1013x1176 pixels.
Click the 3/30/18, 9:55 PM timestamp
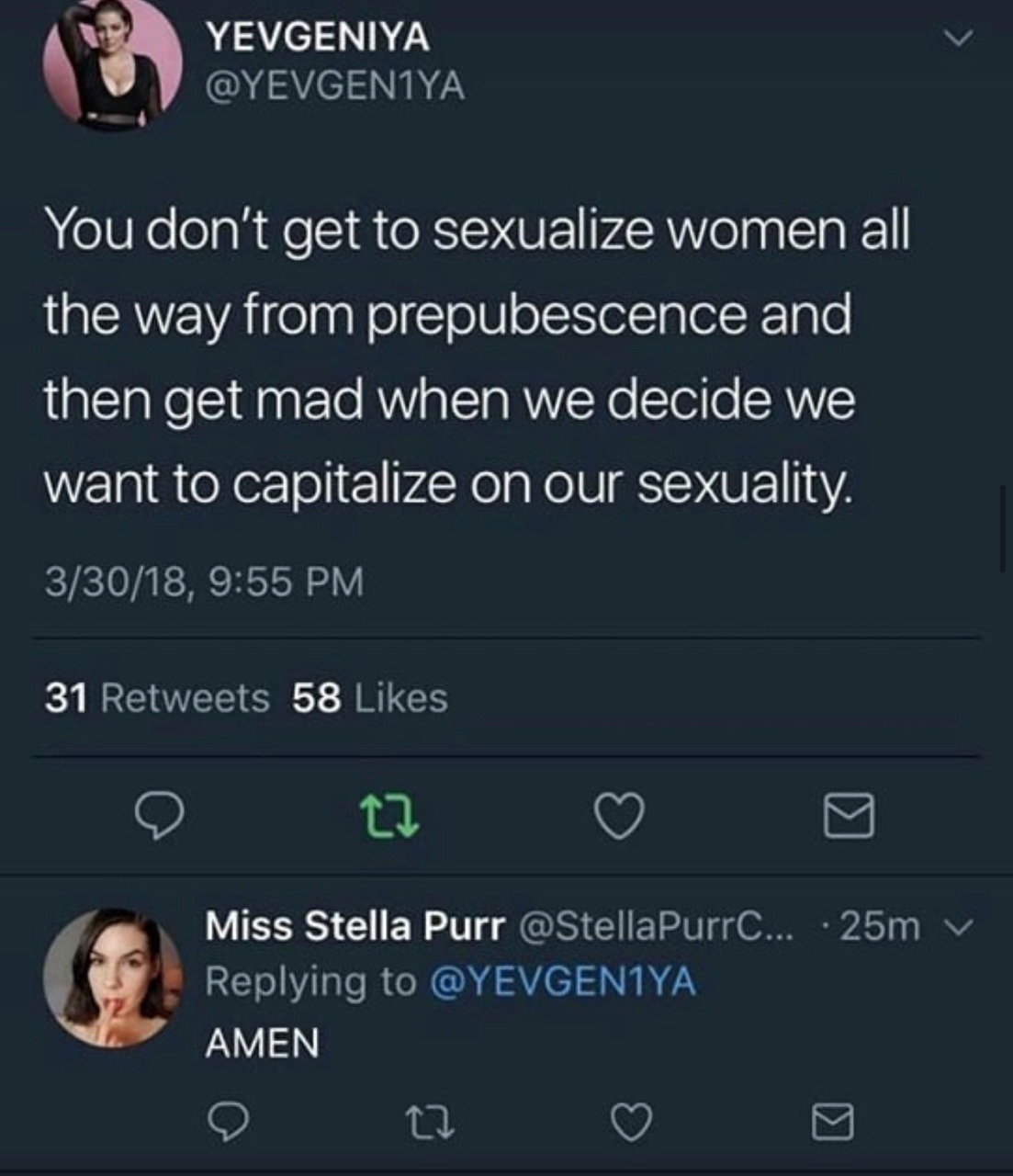point(204,582)
